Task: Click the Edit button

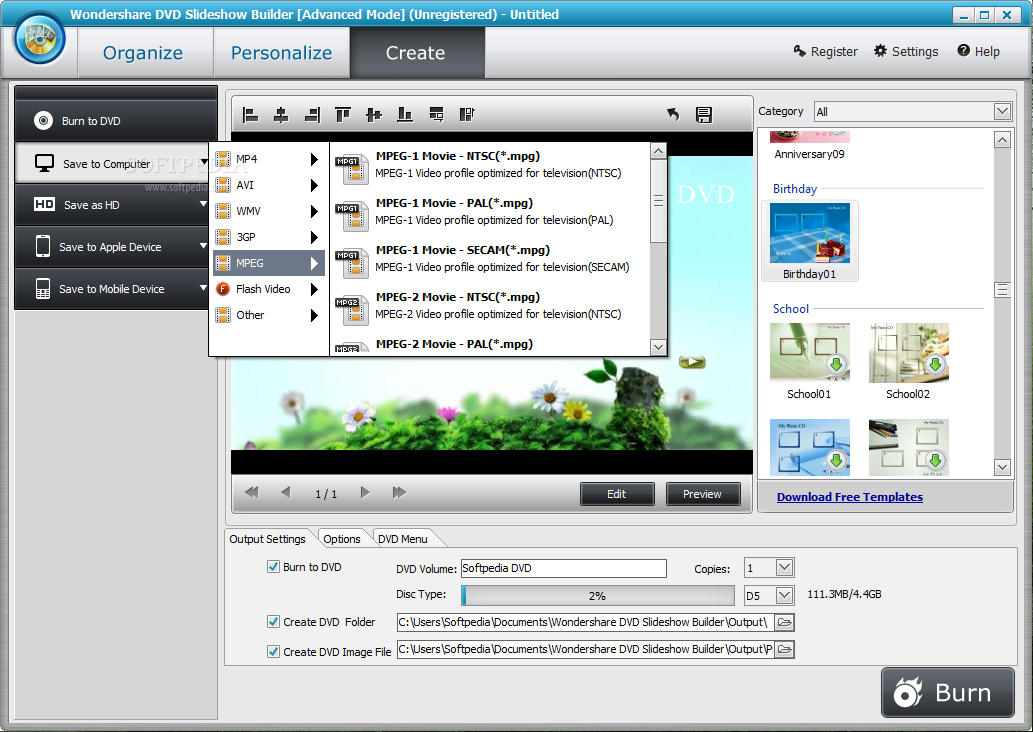Action: tap(617, 493)
